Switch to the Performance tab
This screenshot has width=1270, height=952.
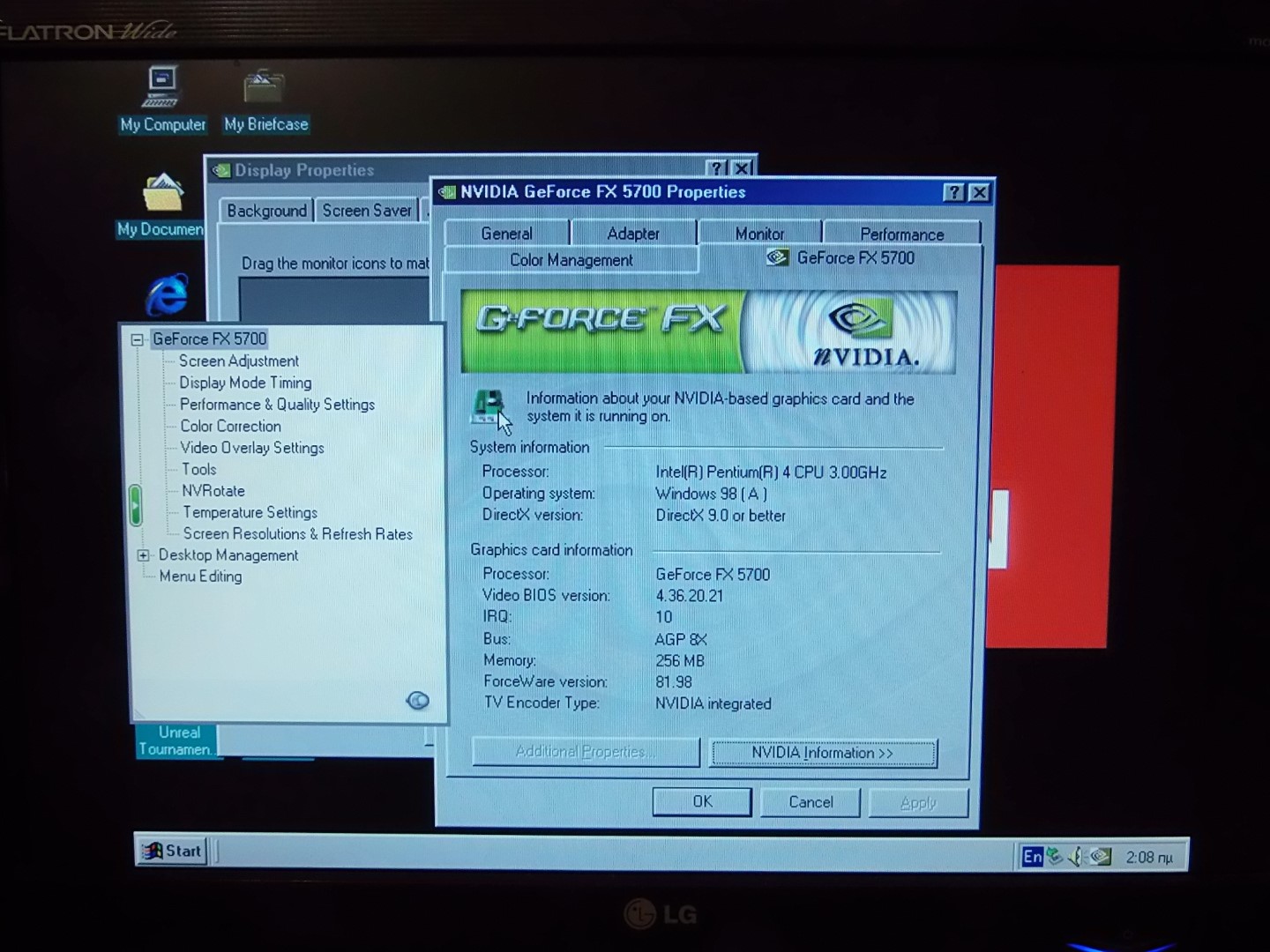[901, 234]
